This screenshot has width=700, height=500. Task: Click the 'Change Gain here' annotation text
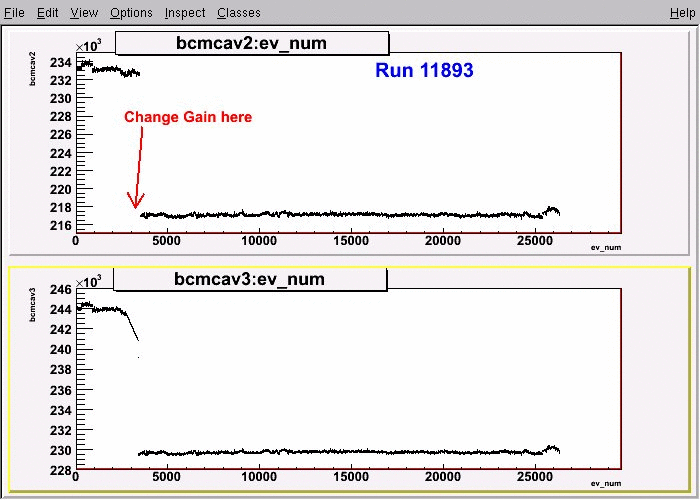click(188, 117)
